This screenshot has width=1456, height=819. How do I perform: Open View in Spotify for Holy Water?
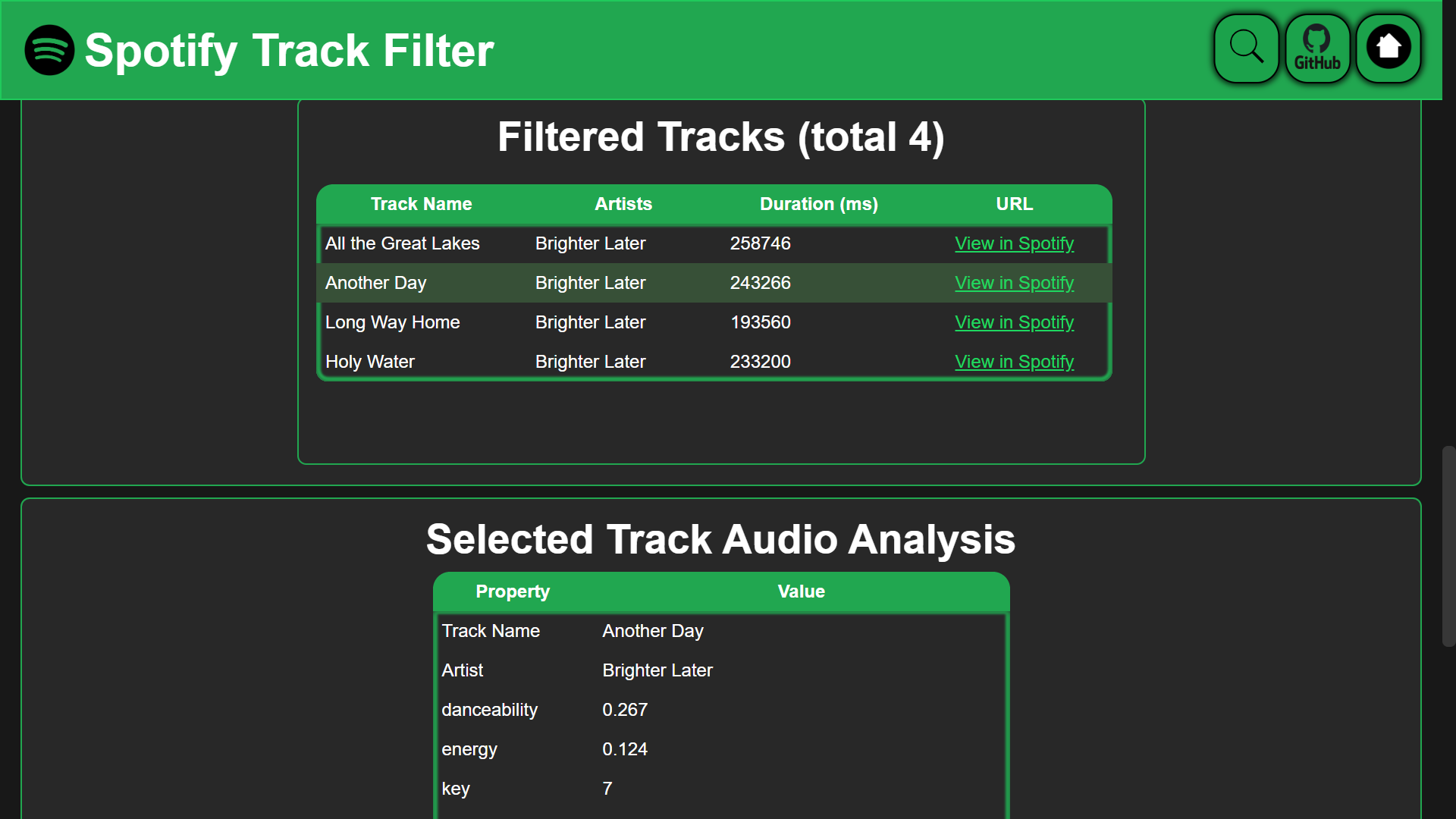[x=1014, y=362]
